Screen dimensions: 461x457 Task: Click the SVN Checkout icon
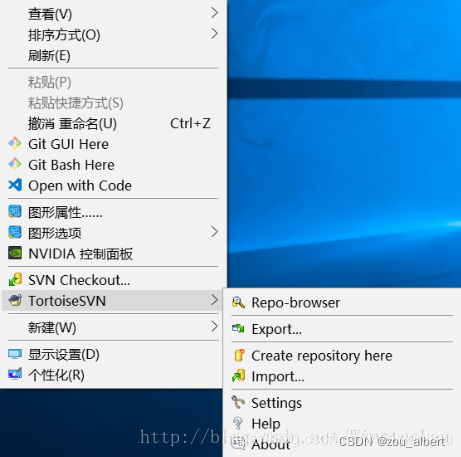pos(15,280)
